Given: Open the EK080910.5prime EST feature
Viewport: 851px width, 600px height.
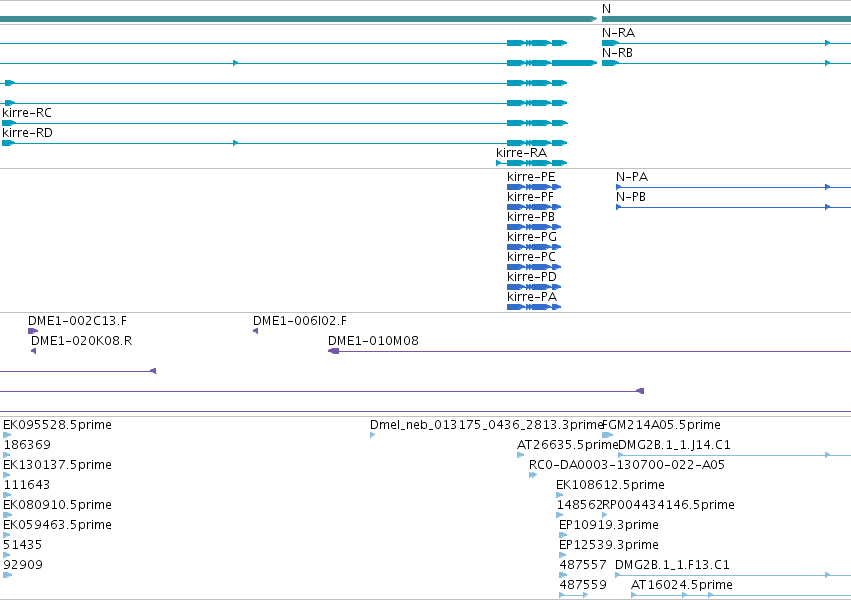Looking at the screenshot, I should click(7, 515).
